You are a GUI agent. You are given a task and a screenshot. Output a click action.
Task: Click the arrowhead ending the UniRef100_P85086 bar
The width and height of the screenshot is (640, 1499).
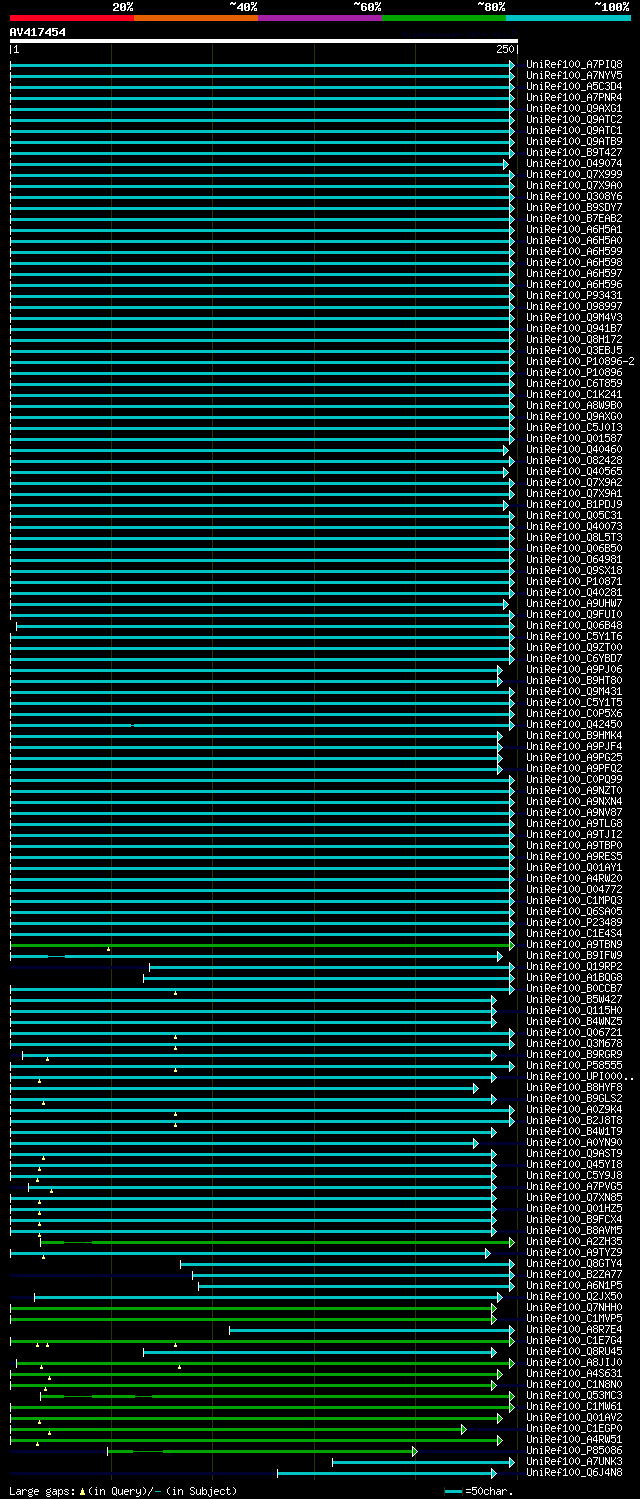pyautogui.click(x=414, y=1451)
